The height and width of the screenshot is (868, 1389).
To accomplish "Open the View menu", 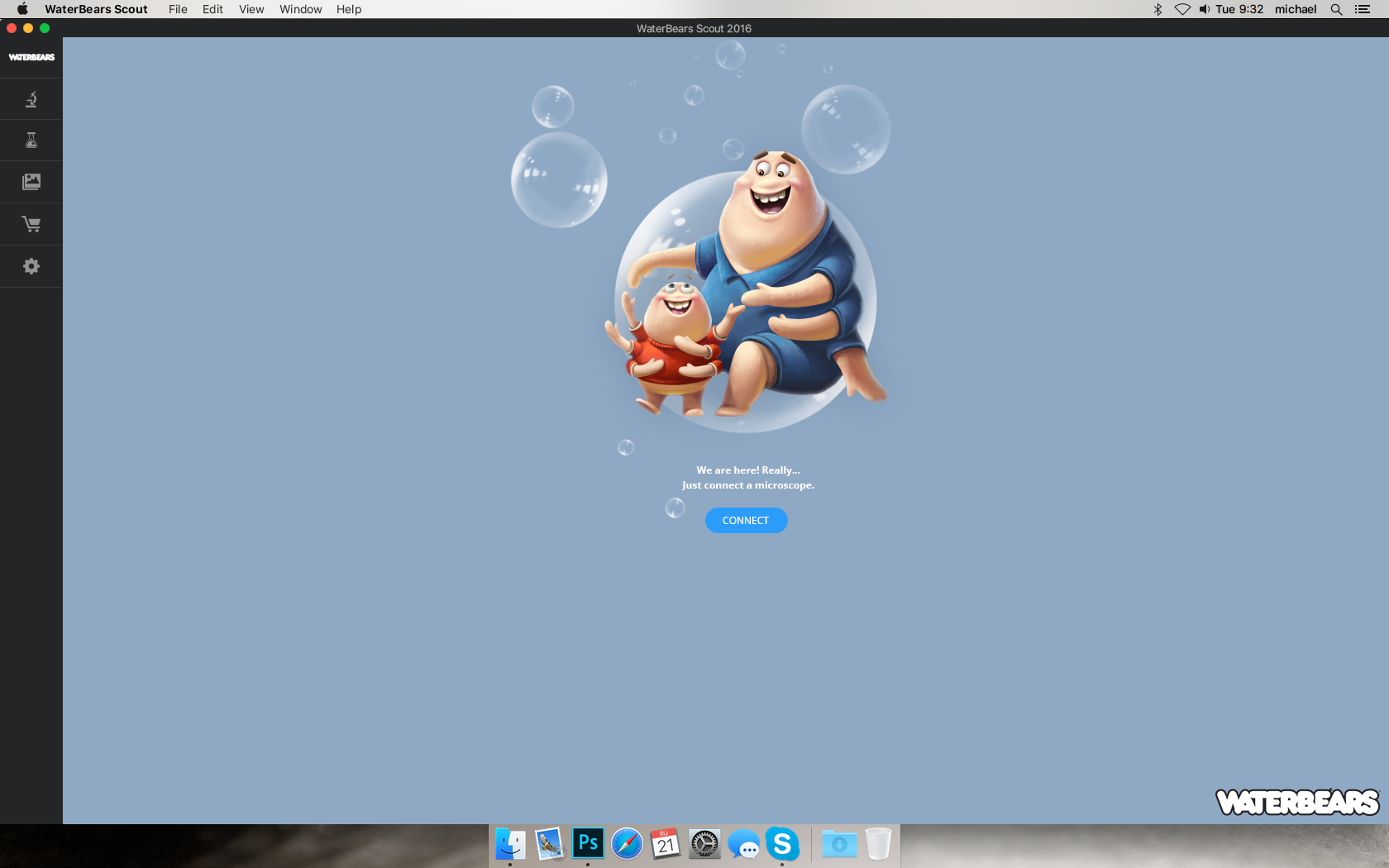I will (251, 9).
